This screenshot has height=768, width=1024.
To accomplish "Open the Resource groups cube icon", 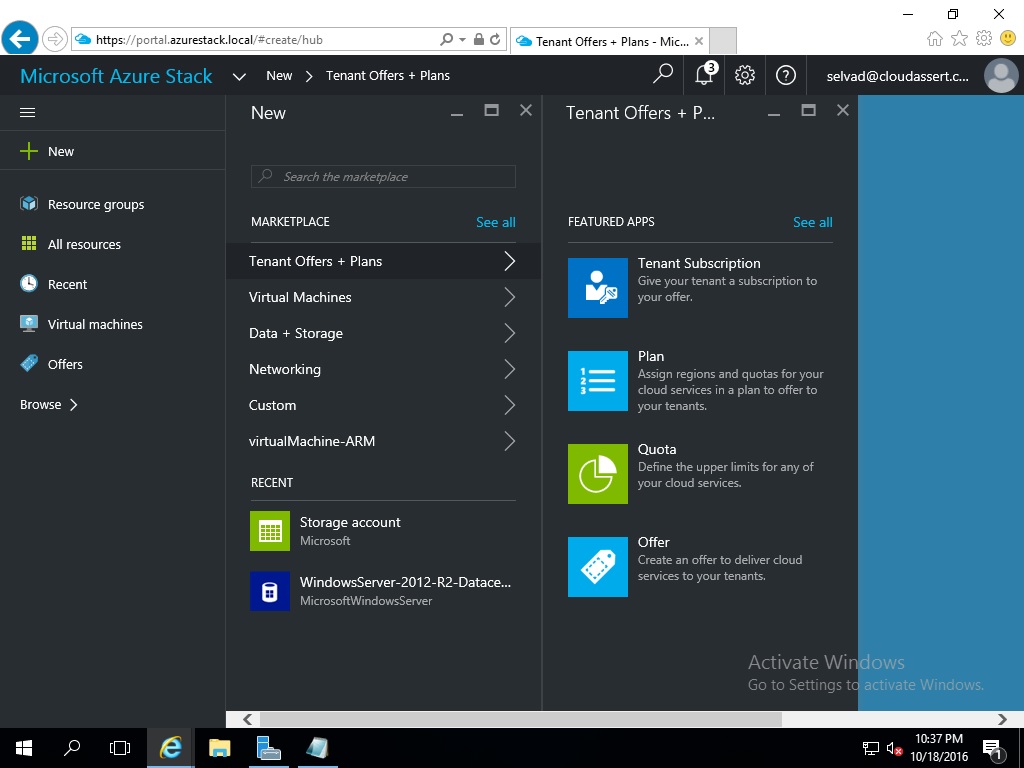I will (29, 204).
